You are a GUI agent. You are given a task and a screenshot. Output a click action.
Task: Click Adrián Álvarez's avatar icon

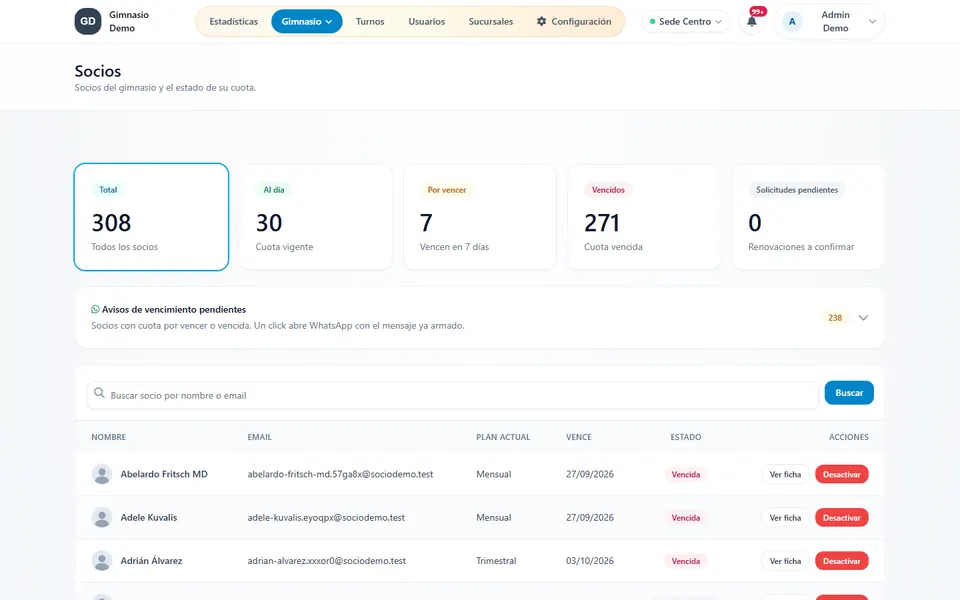(x=102, y=561)
